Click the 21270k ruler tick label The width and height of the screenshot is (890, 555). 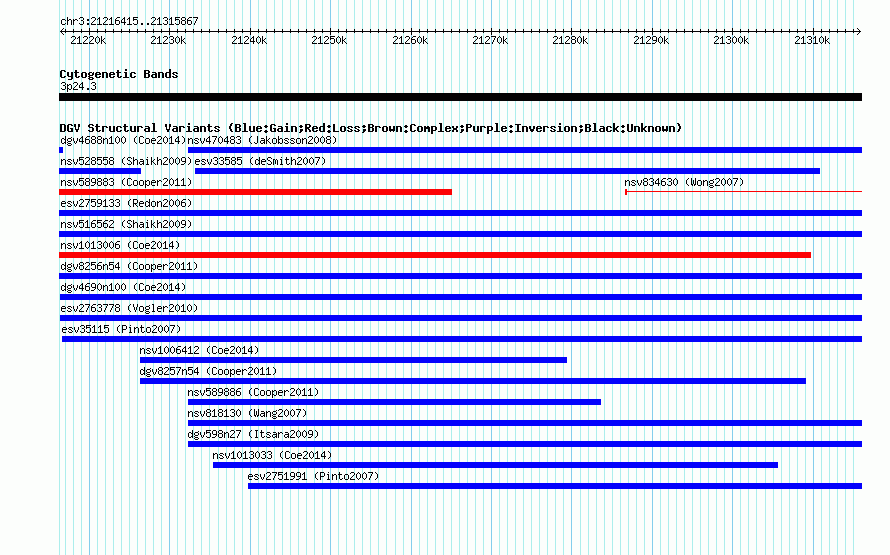490,40
